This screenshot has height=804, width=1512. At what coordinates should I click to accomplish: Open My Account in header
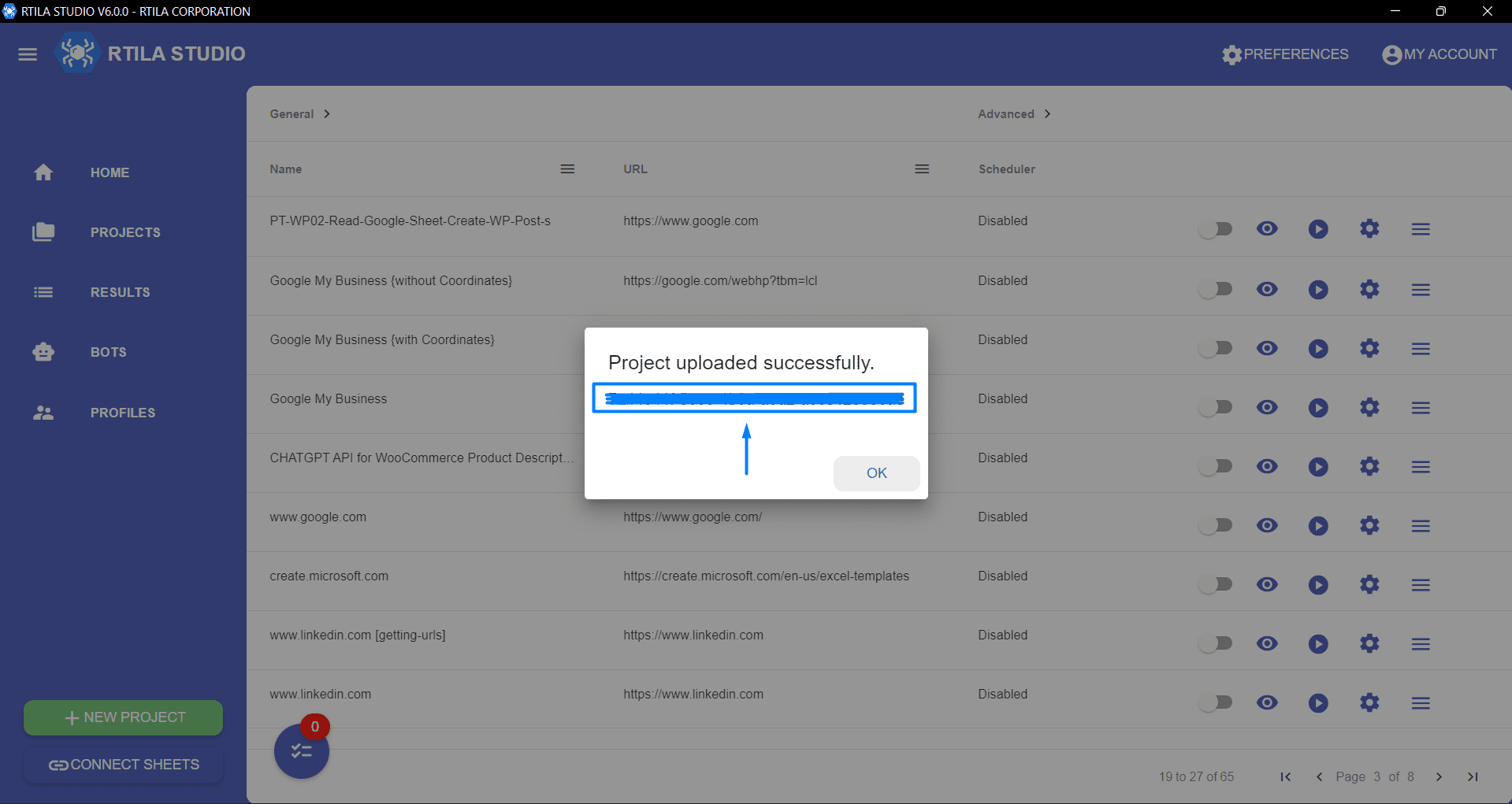pos(1440,54)
